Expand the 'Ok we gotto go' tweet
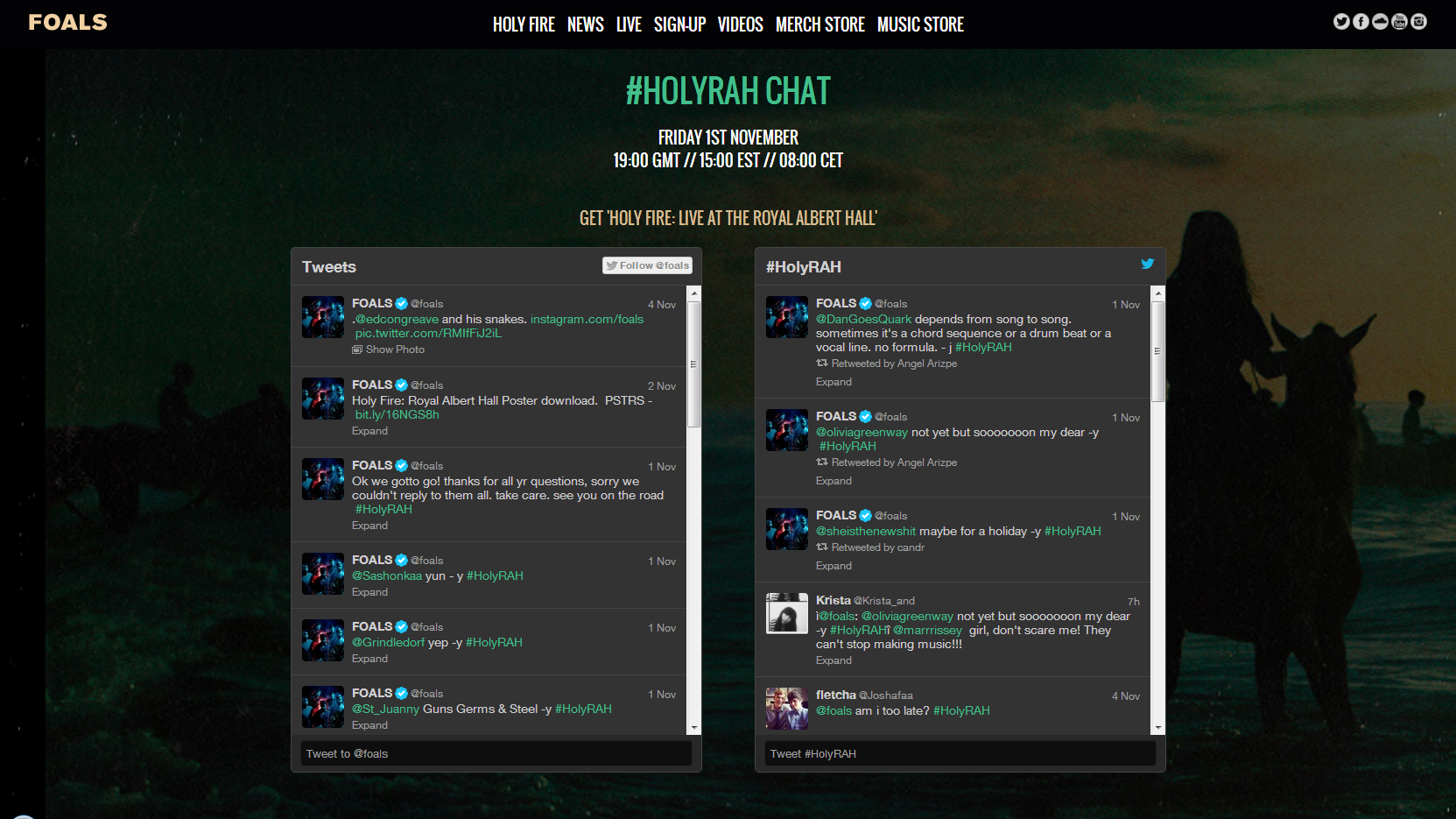The width and height of the screenshot is (1456, 819). click(x=369, y=526)
